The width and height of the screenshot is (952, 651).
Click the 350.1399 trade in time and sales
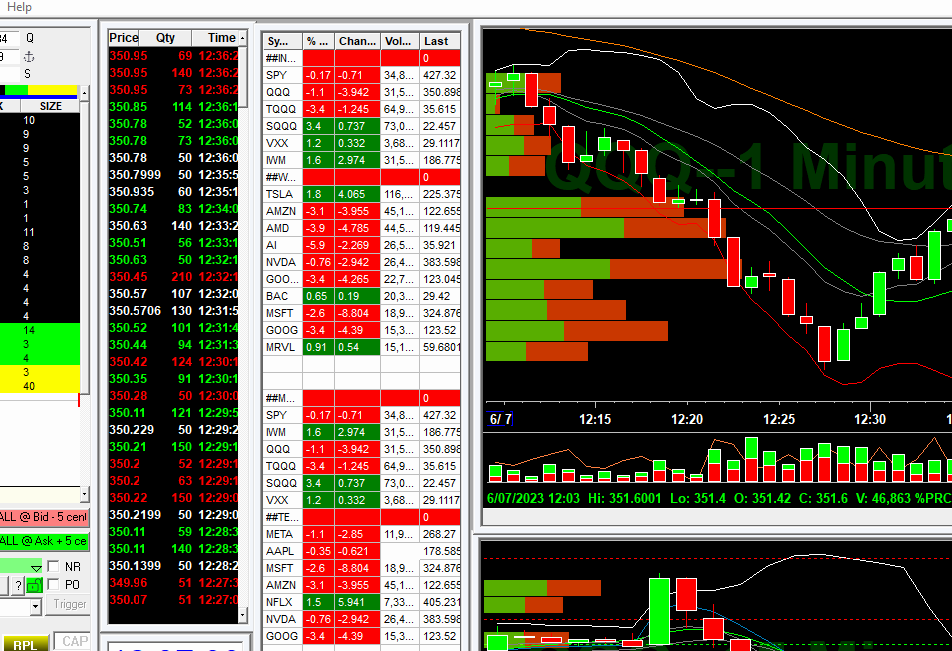tap(174, 566)
